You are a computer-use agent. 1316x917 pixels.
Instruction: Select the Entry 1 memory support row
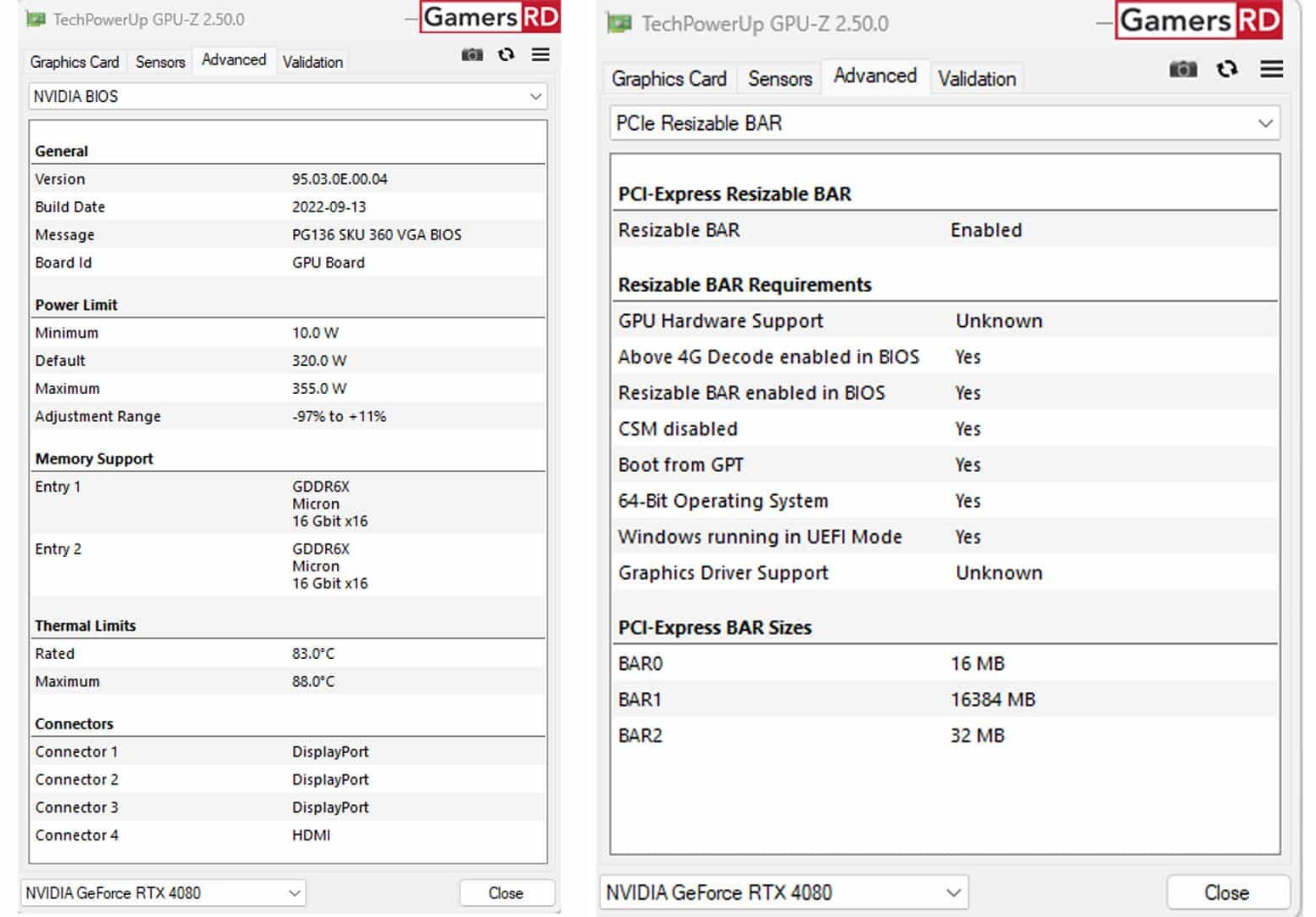tap(288, 504)
